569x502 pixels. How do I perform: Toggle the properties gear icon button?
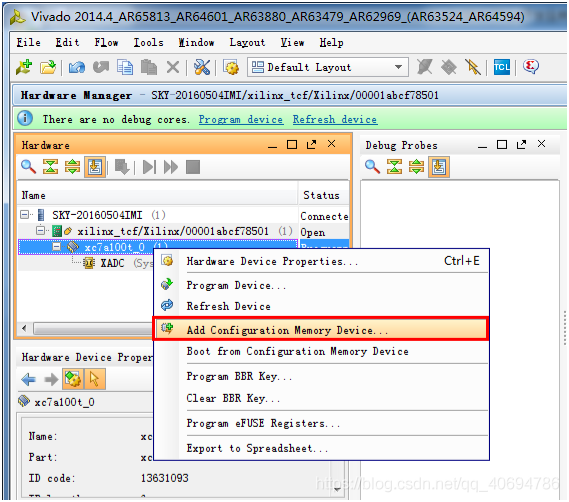73,379
